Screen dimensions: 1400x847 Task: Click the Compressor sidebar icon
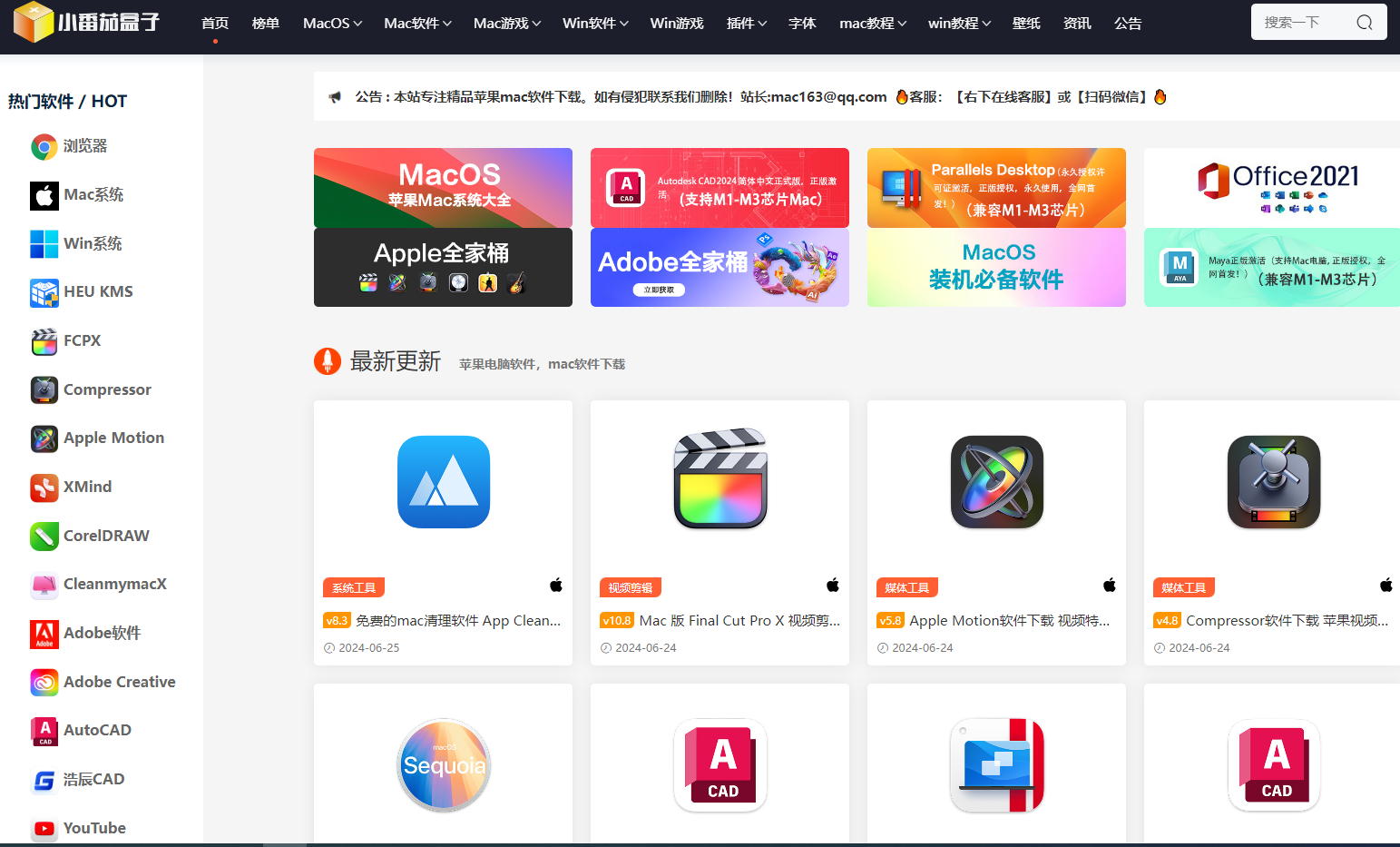point(44,389)
